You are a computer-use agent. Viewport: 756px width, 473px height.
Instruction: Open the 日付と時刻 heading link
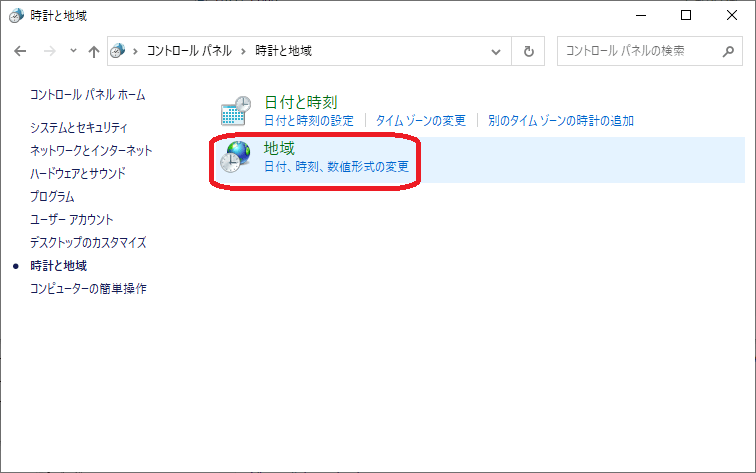tap(300, 102)
